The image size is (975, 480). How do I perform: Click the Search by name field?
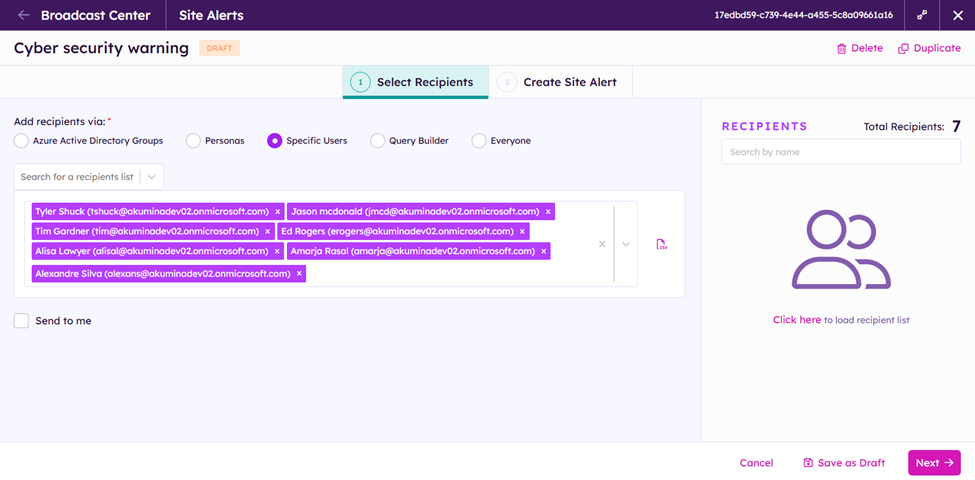pyautogui.click(x=840, y=152)
